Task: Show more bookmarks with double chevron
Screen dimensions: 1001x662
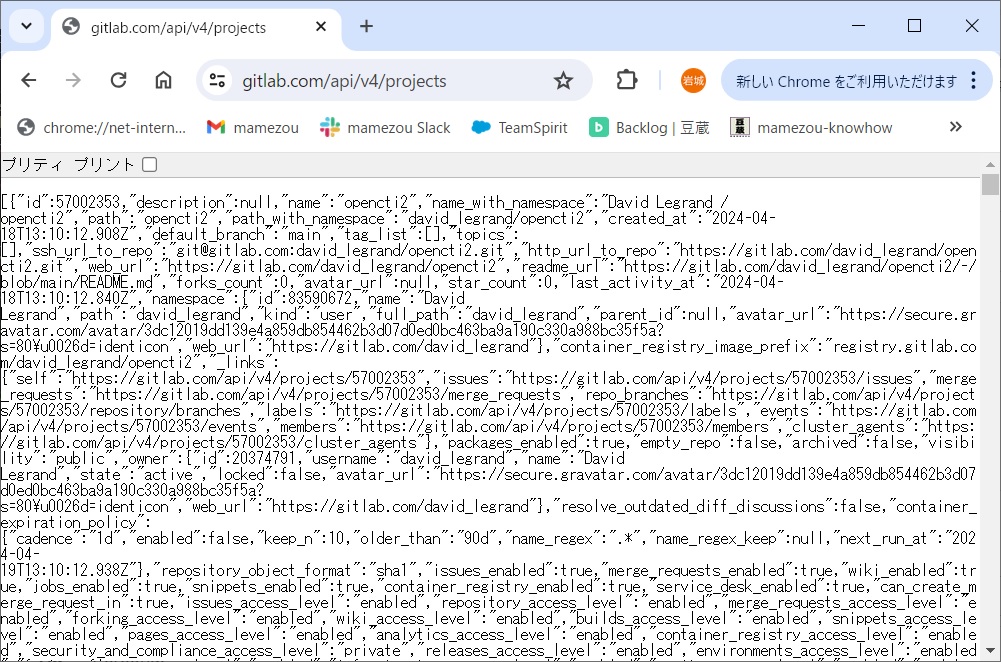Action: pyautogui.click(x=955, y=127)
